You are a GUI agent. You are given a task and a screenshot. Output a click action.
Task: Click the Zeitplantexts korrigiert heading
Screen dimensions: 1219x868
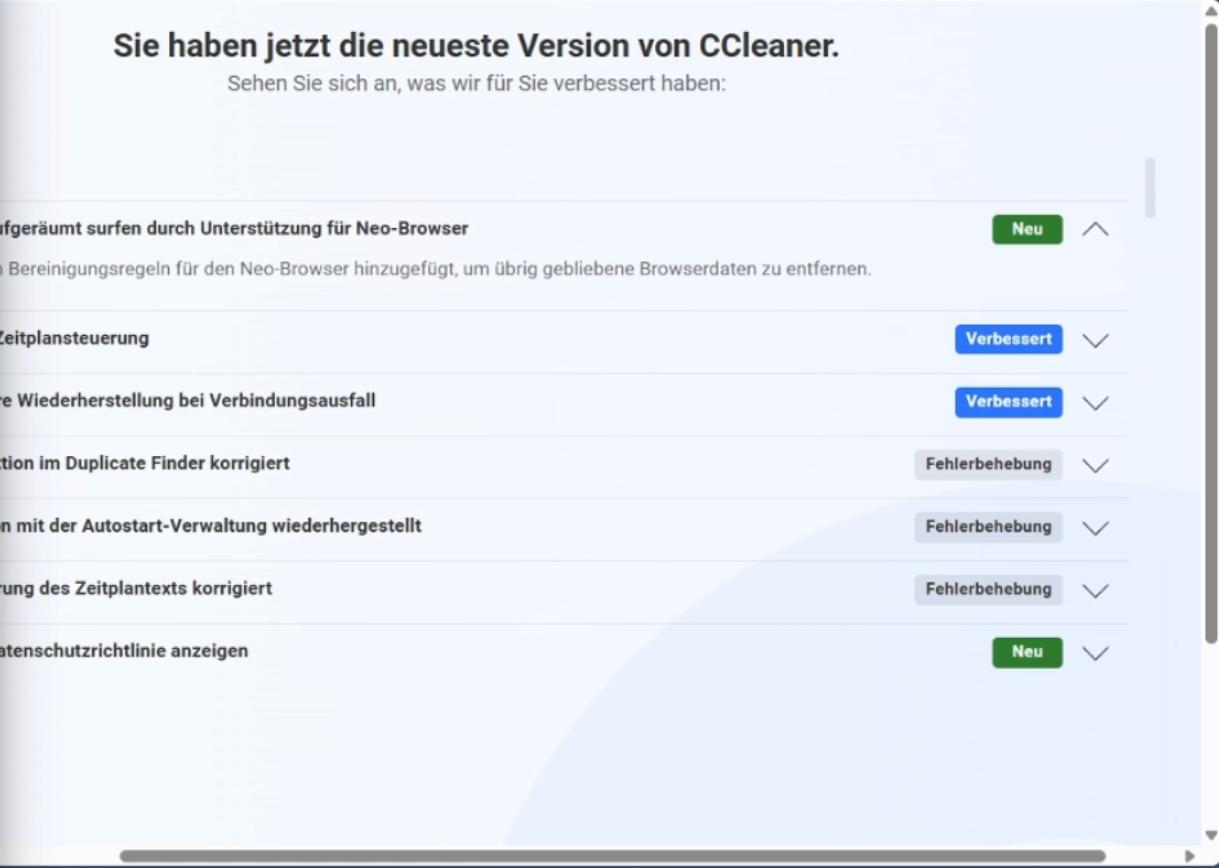point(136,589)
